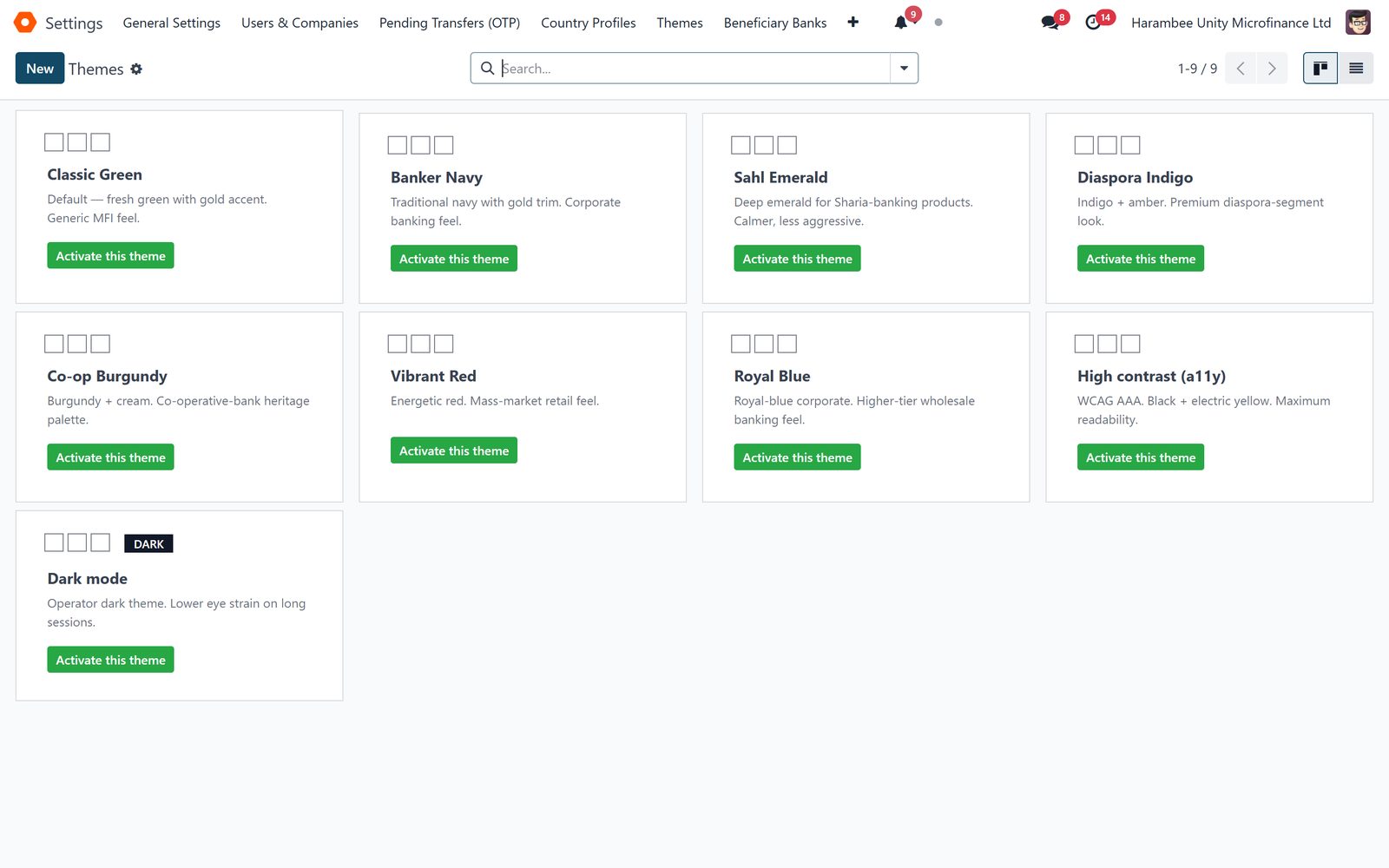Go to the next page arrow
This screenshot has height=868, width=1389.
click(1272, 69)
